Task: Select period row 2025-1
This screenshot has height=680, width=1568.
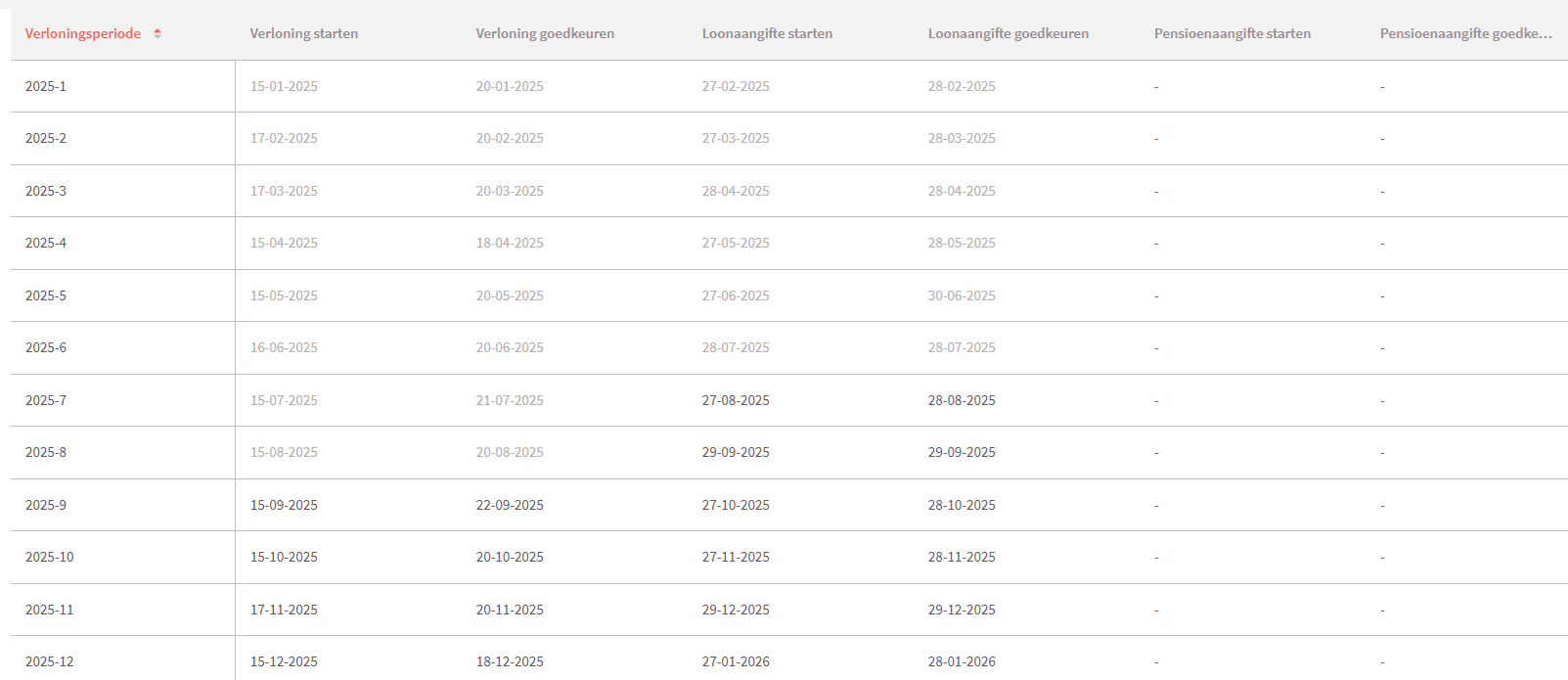Action: 46,86
